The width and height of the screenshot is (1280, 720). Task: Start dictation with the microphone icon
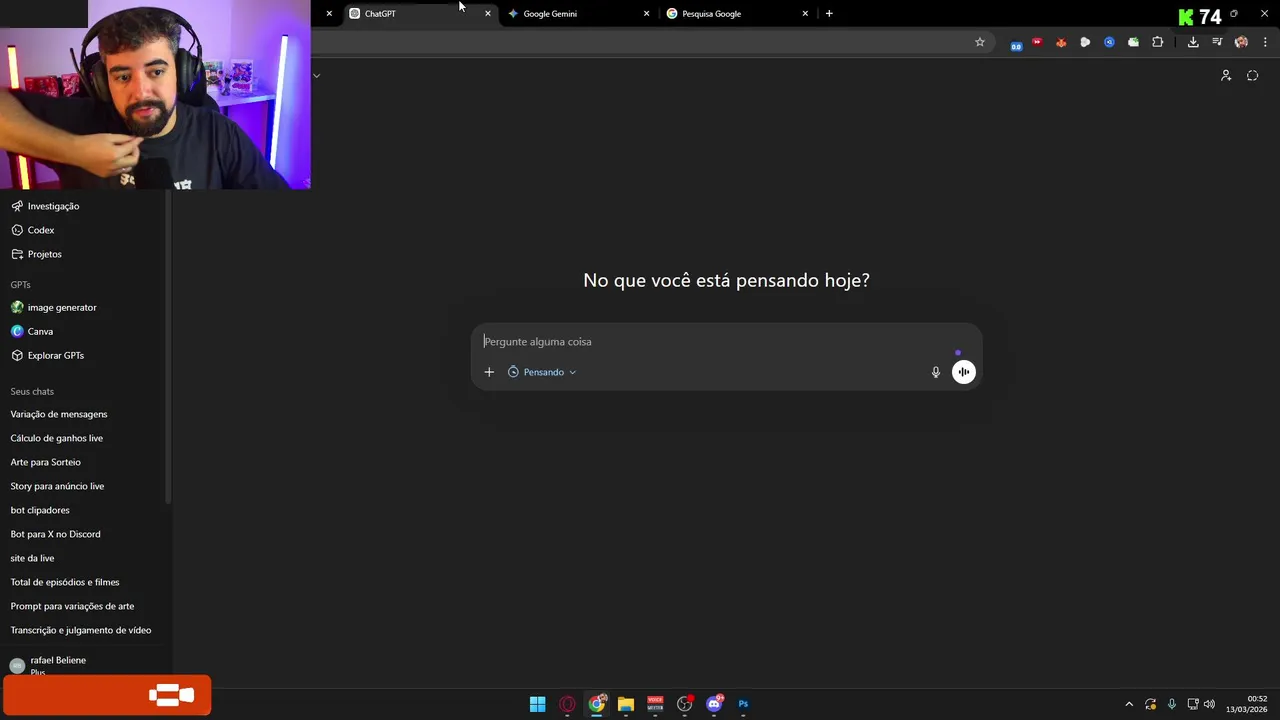pyautogui.click(x=936, y=372)
